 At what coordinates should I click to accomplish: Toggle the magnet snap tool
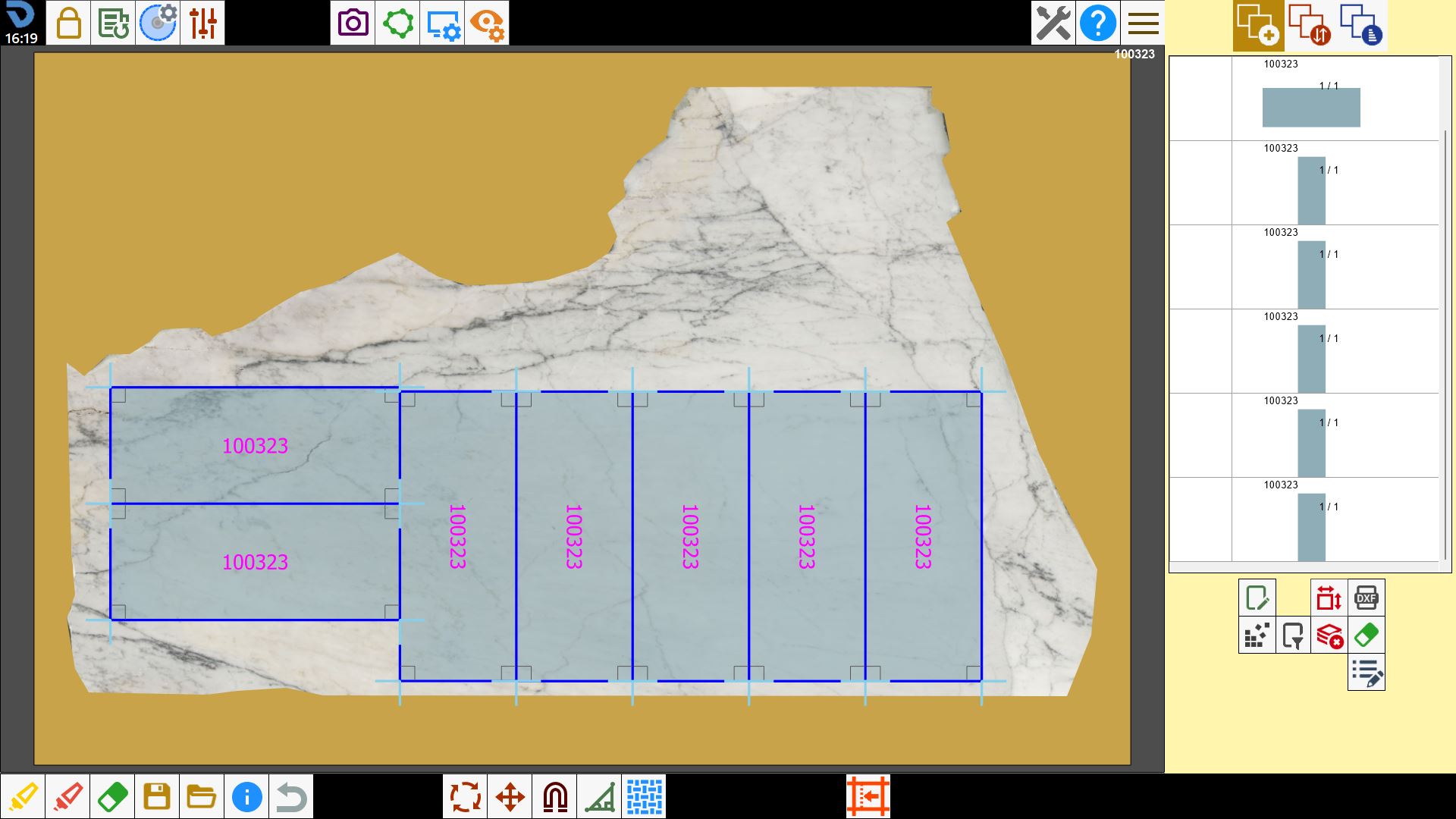pyautogui.click(x=554, y=796)
